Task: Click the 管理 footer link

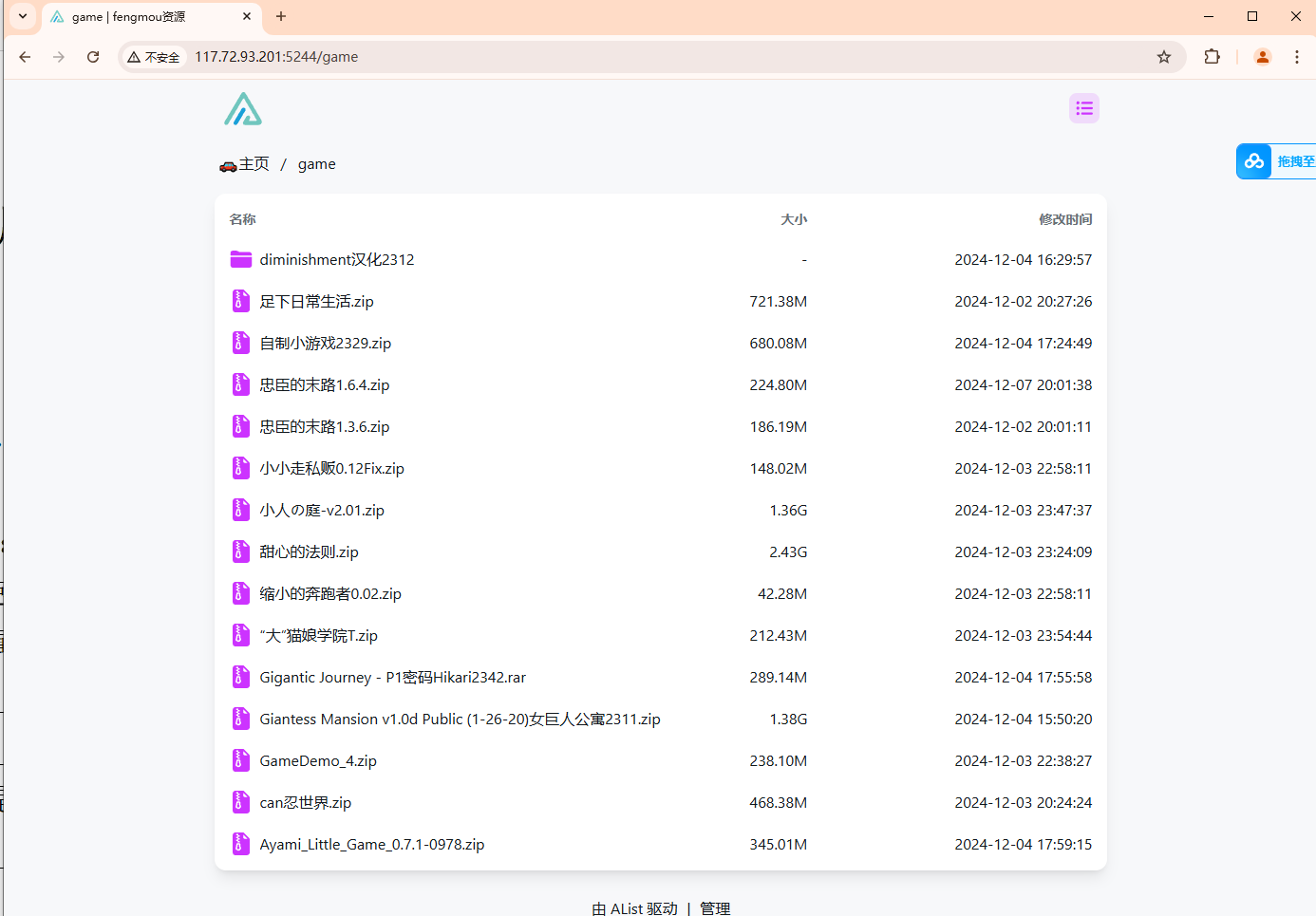Action: (x=715, y=908)
